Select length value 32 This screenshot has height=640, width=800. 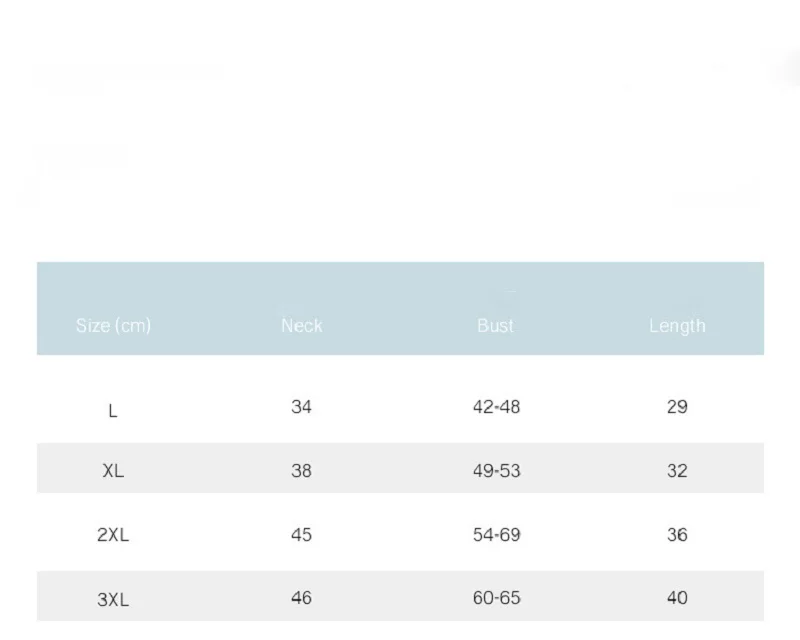coord(677,471)
